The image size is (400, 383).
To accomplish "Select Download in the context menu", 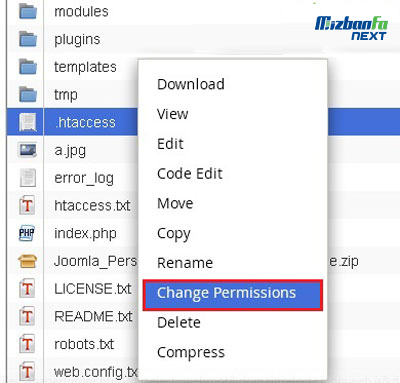I will point(191,84).
